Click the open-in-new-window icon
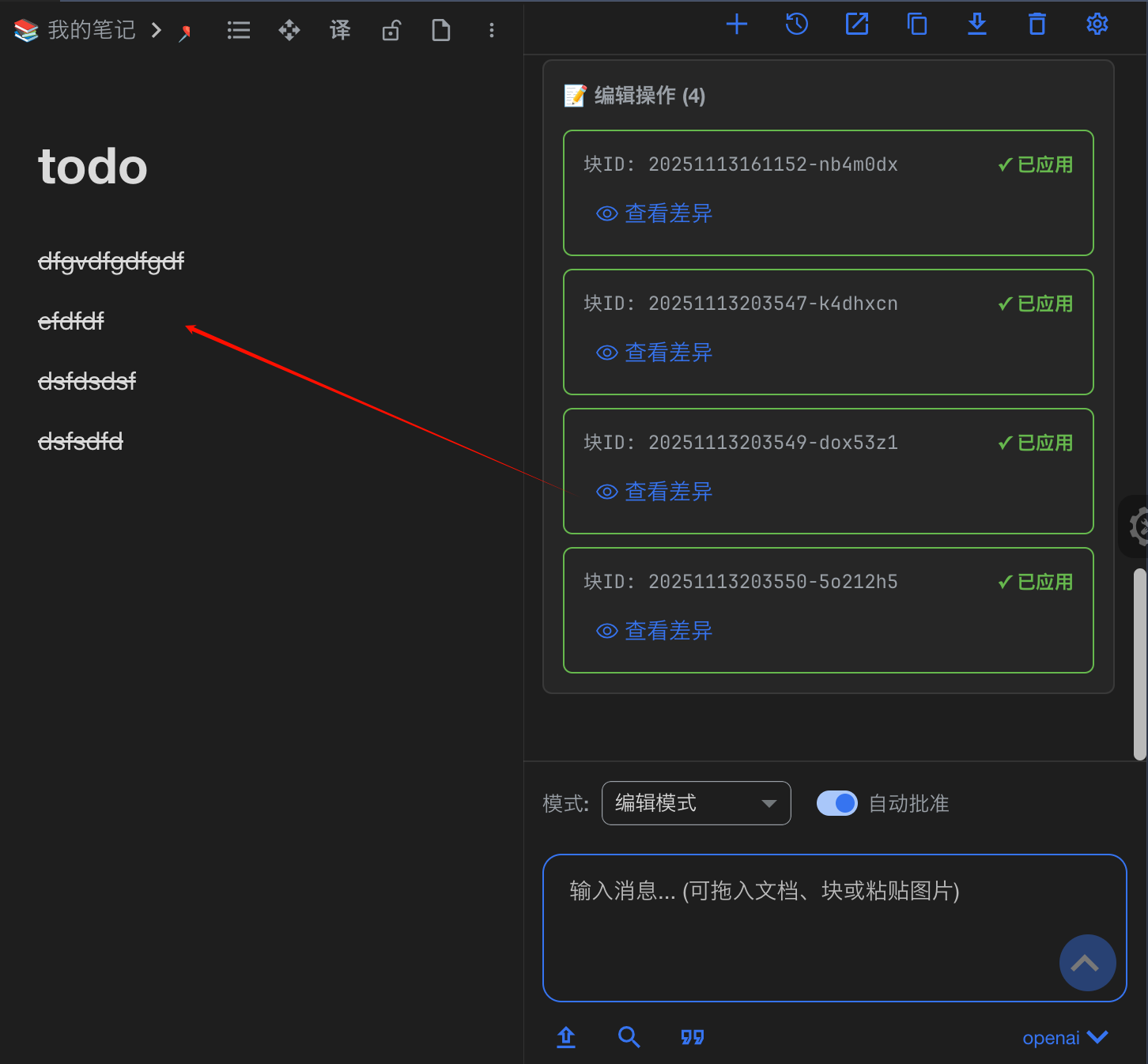The width and height of the screenshot is (1148, 1064). (x=857, y=25)
